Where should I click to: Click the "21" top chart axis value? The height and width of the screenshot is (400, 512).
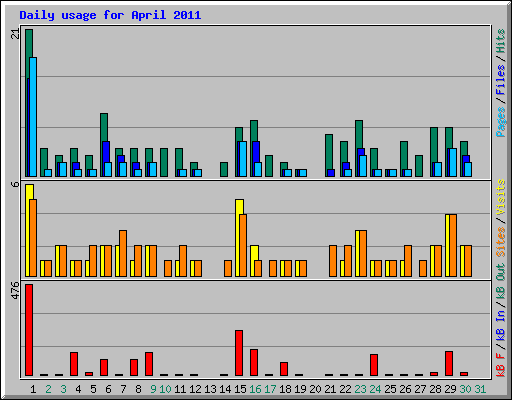[x=16, y=34]
